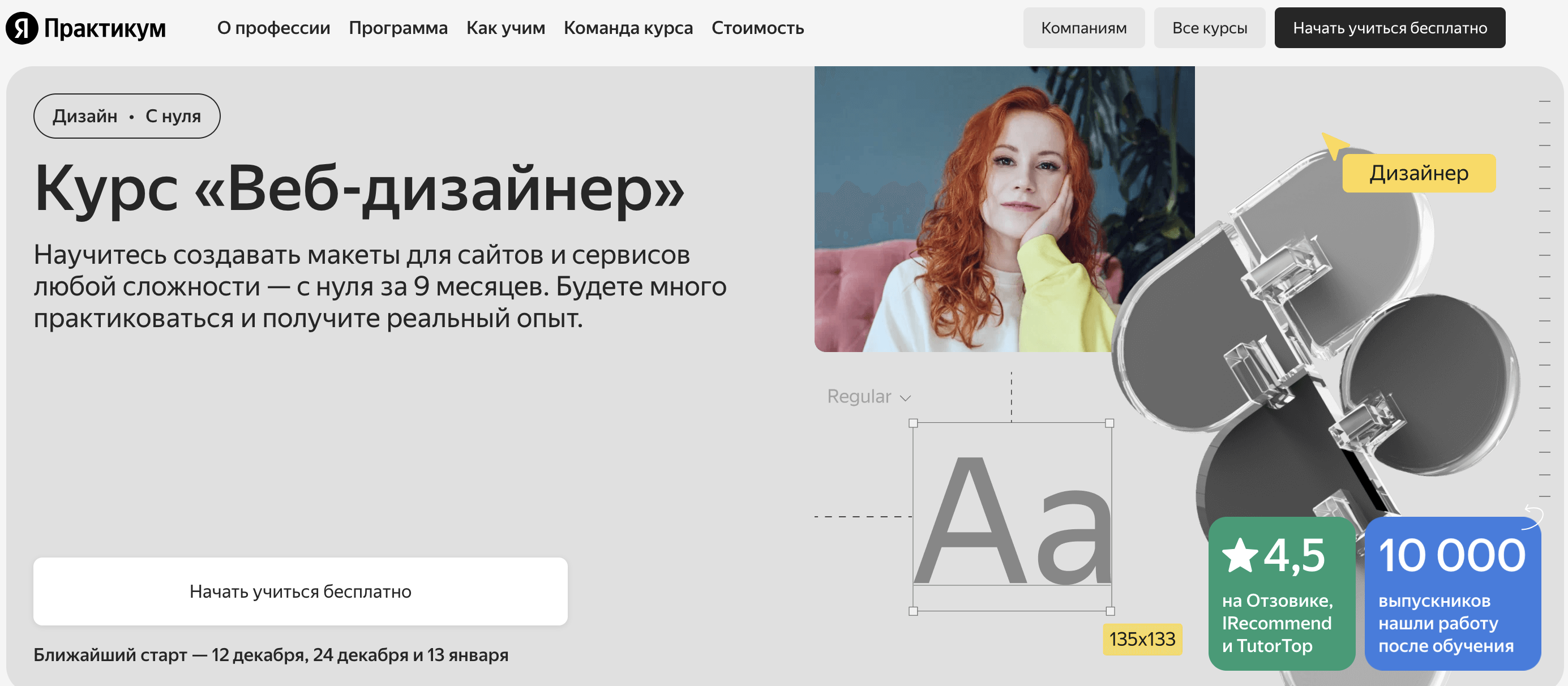Open the Практикум home link
Image resolution: width=1568 pixels, height=686 pixels.
pyautogui.click(x=105, y=28)
